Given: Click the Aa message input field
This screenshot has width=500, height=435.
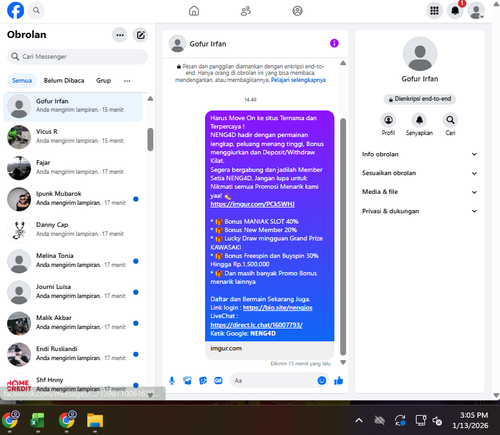Looking at the screenshot, I should pyautogui.click(x=273, y=381).
